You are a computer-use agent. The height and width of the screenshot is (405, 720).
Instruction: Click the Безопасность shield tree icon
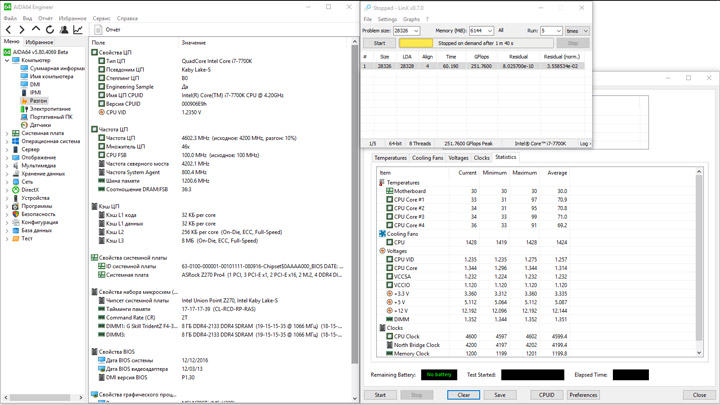pos(16,214)
